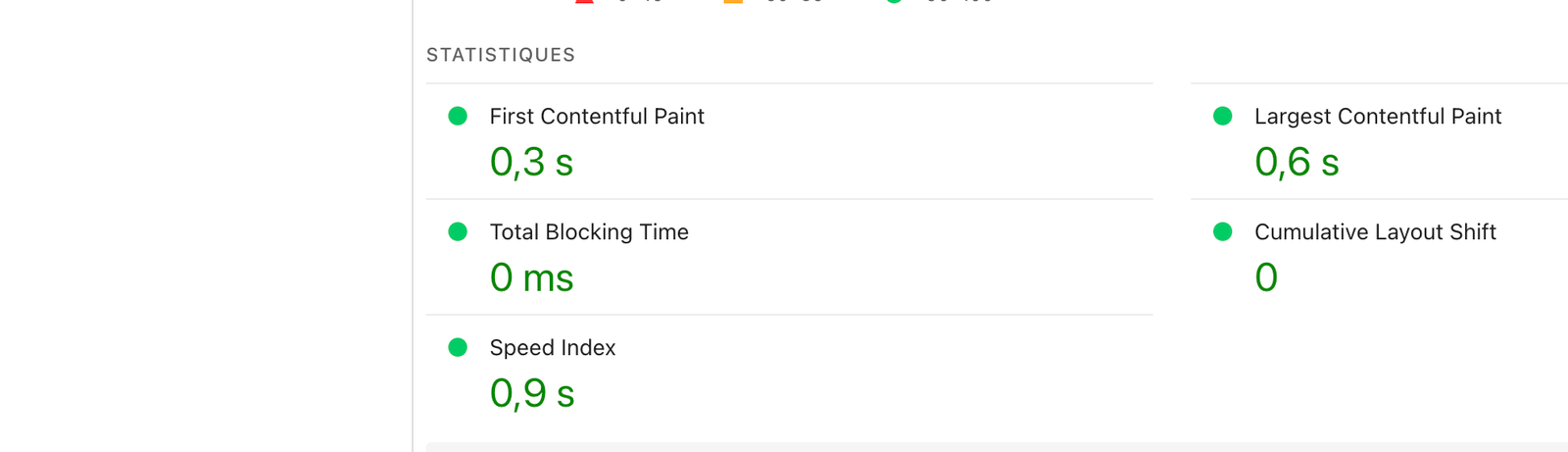Click the 0,3 s First Contentful Paint value
1568x452 pixels.
coord(531,163)
